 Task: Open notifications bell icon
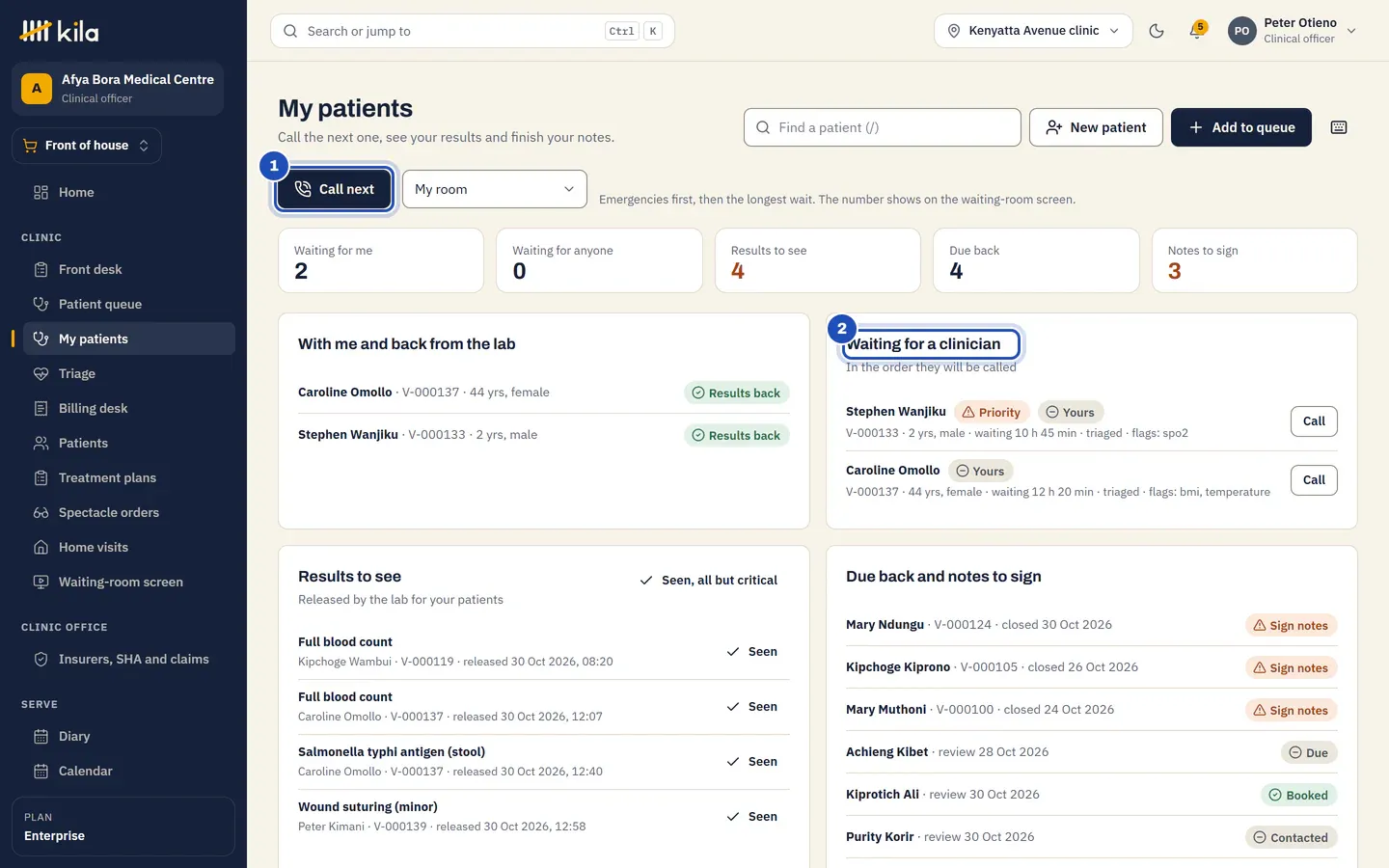(x=1197, y=31)
